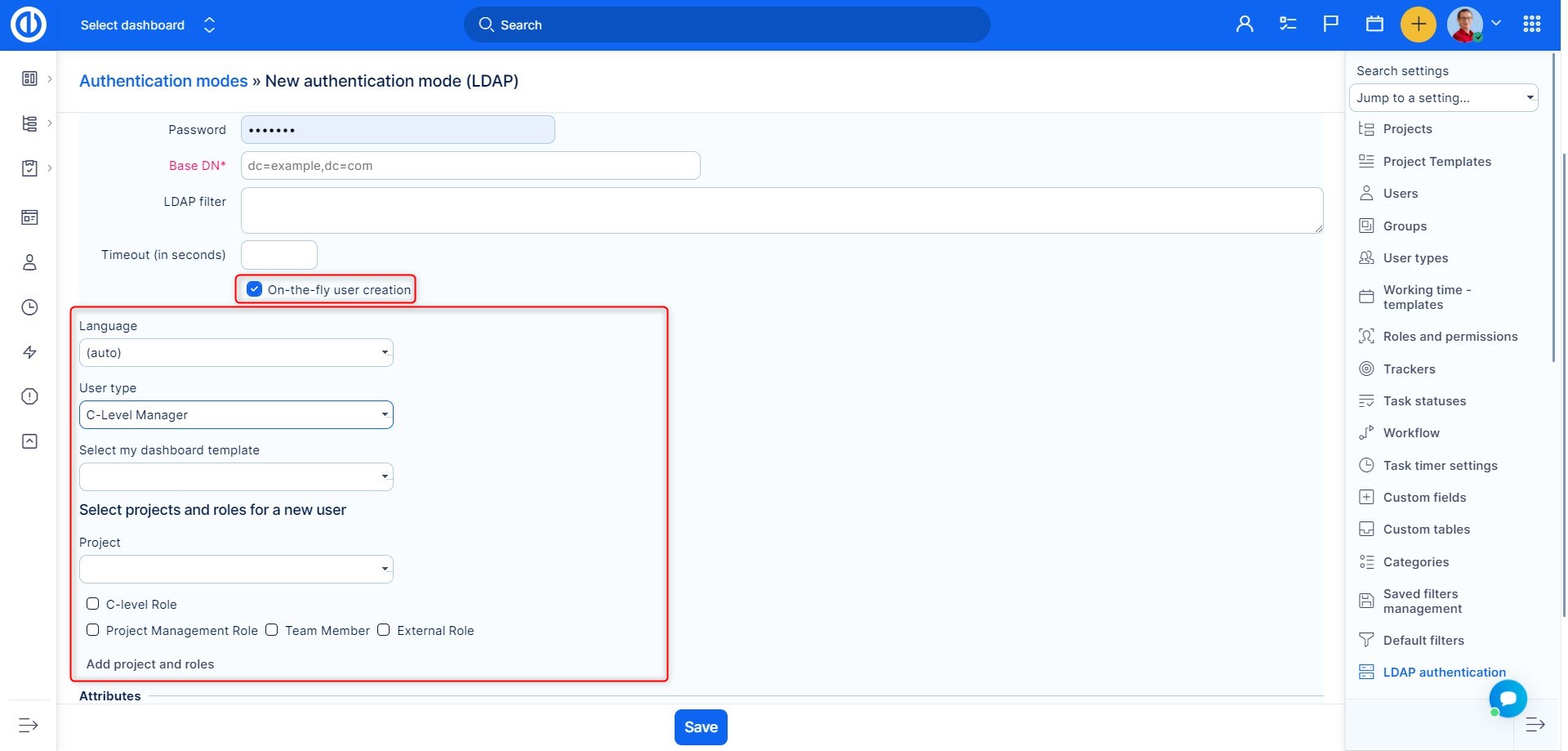Click the Base DN input field

(470, 166)
